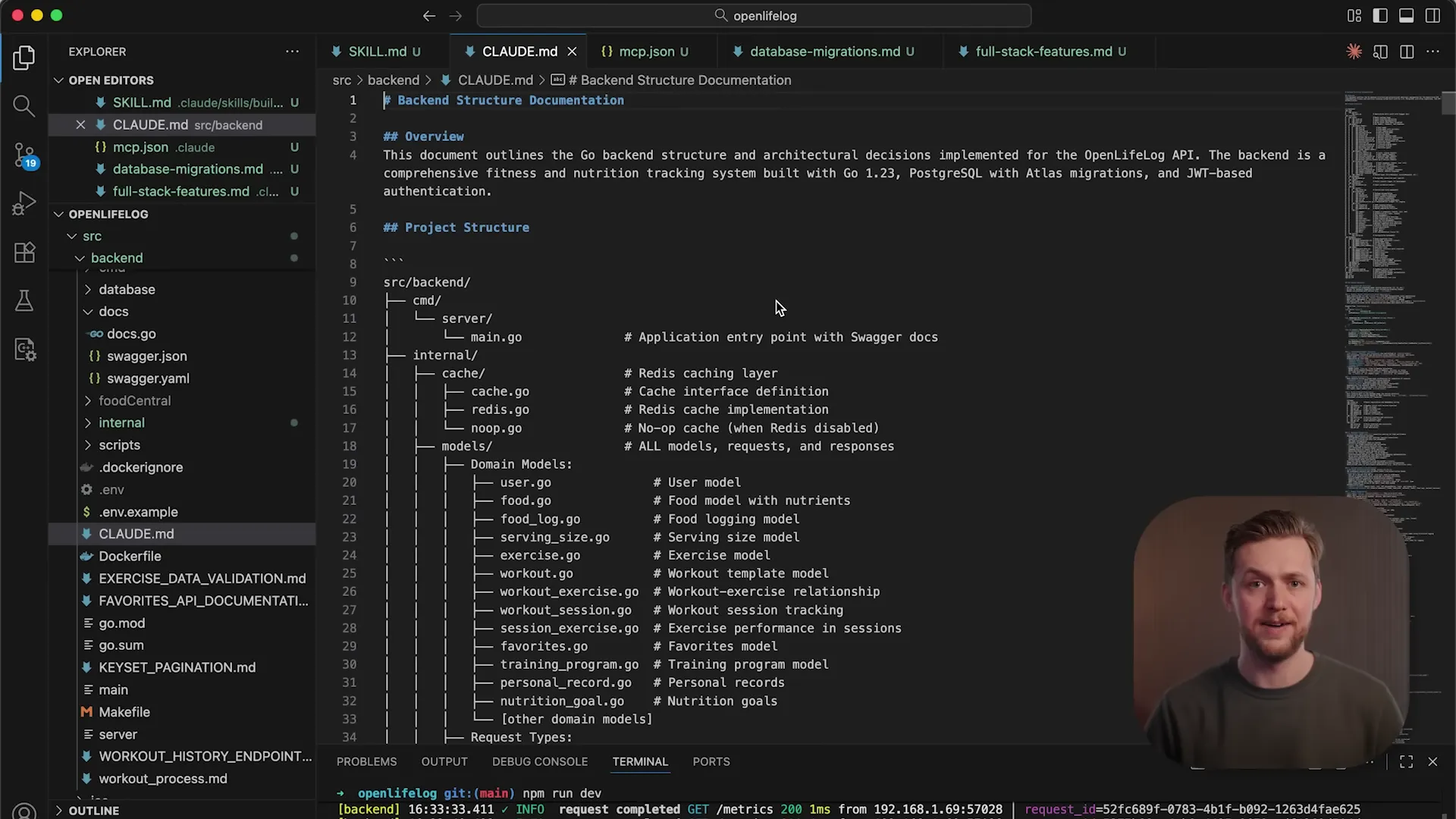Close CLAUDE.md in Open Editors list

tap(80, 124)
